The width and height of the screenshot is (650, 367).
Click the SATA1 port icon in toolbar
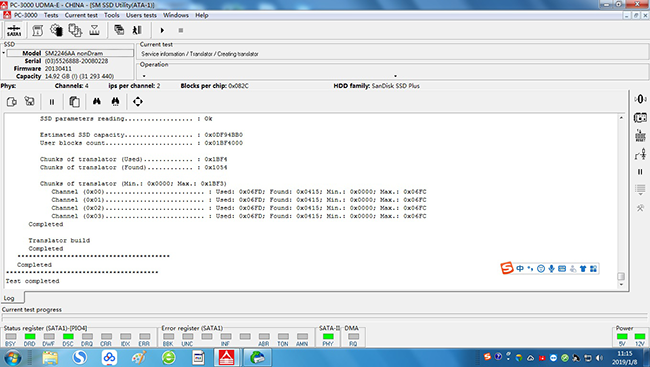click(x=14, y=31)
